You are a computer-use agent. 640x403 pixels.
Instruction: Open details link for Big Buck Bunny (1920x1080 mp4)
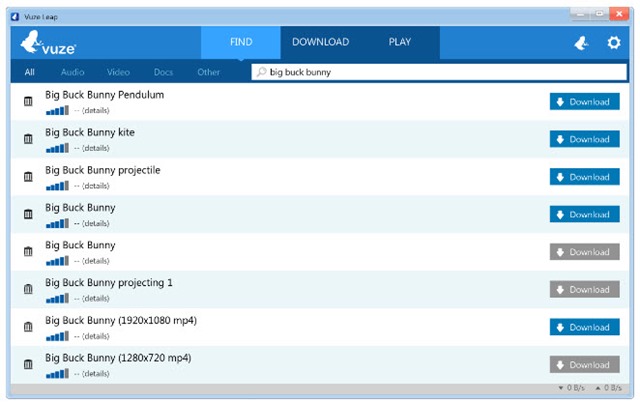click(x=96, y=336)
